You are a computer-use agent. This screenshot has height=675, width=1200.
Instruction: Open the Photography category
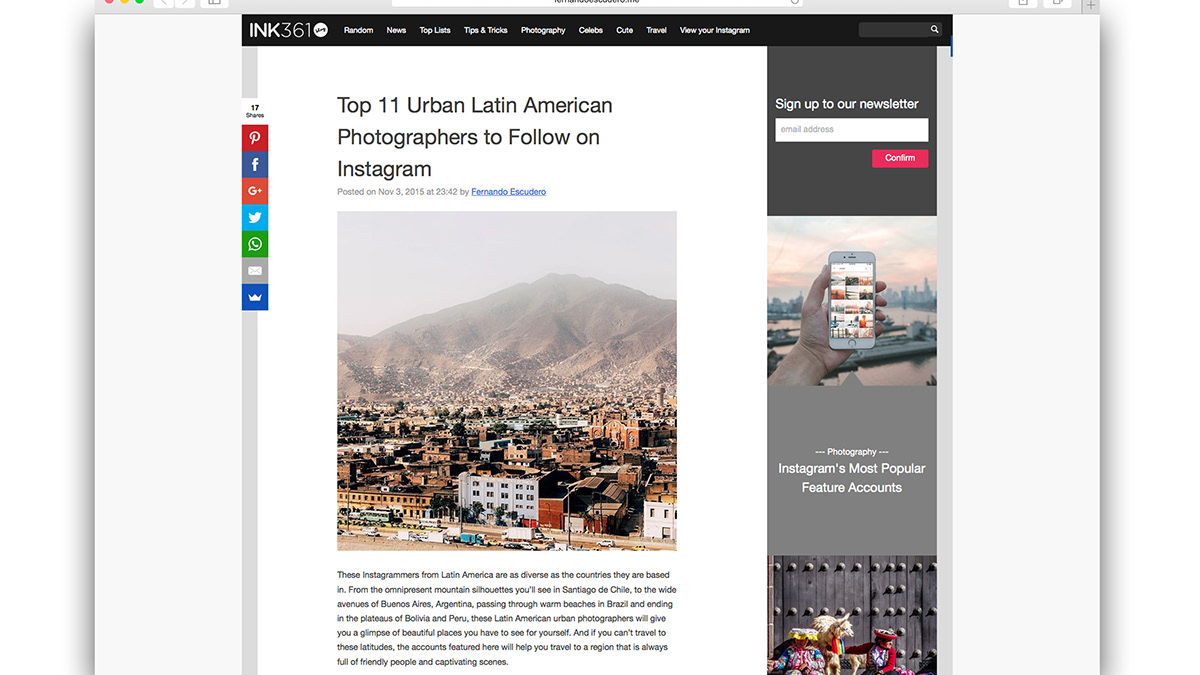click(x=543, y=30)
